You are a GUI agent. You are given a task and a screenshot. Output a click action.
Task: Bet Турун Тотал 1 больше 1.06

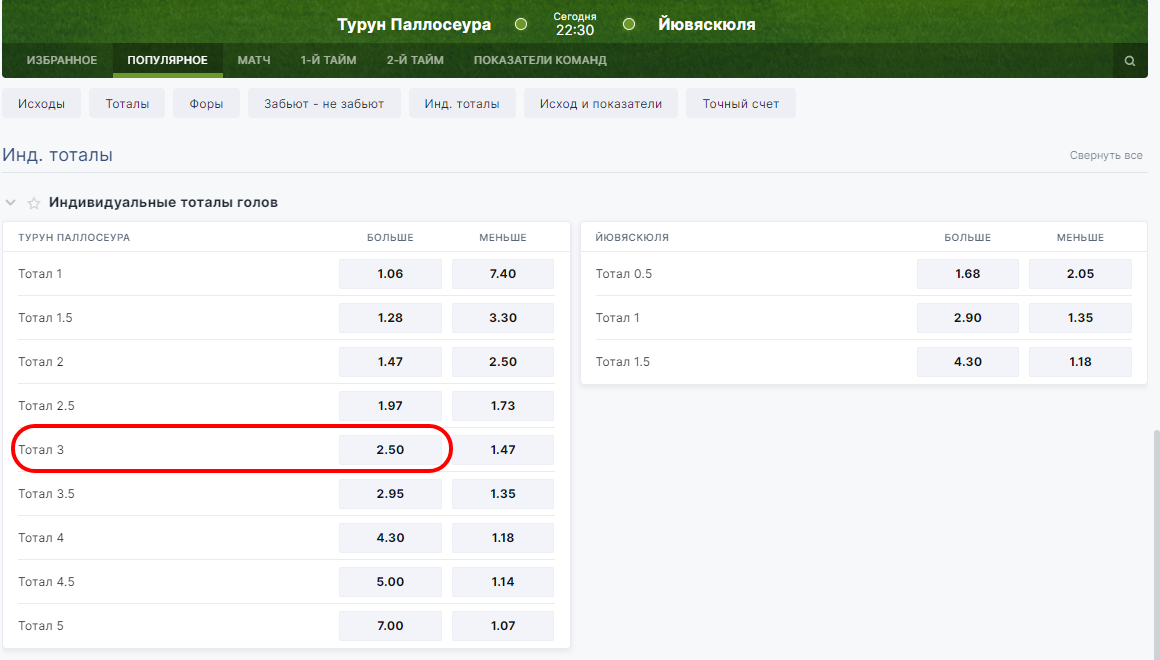point(391,274)
